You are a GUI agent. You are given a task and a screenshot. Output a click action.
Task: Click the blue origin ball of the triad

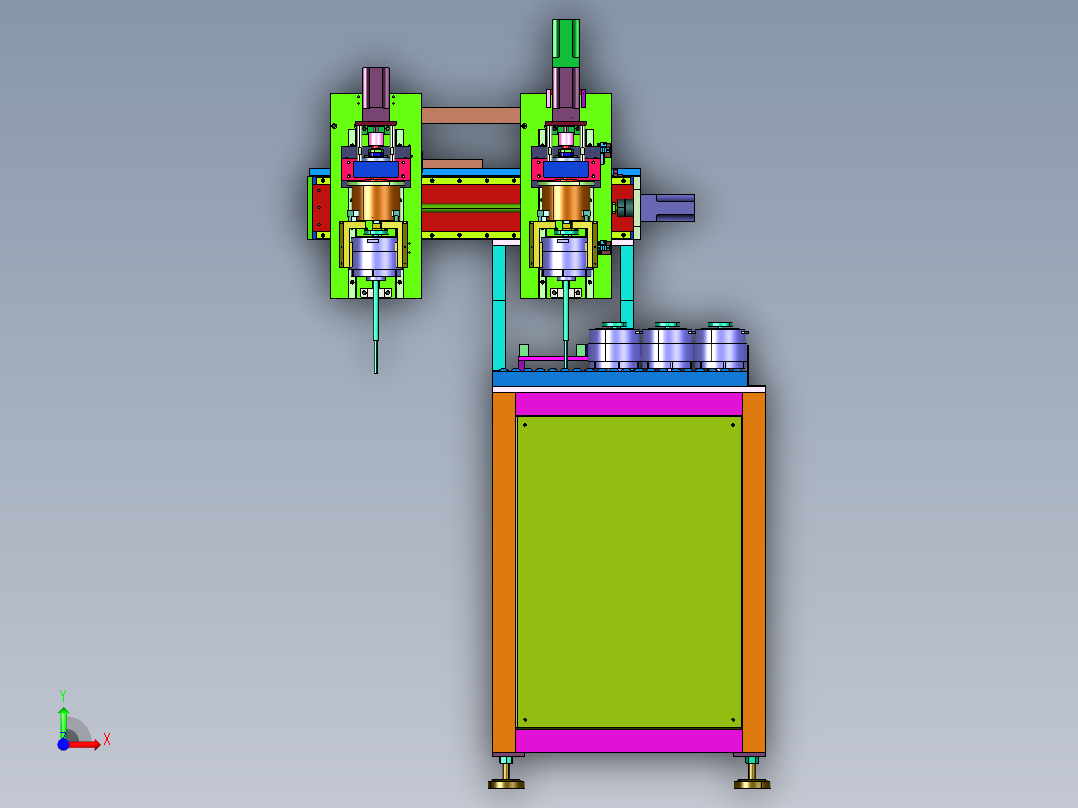pyautogui.click(x=63, y=744)
